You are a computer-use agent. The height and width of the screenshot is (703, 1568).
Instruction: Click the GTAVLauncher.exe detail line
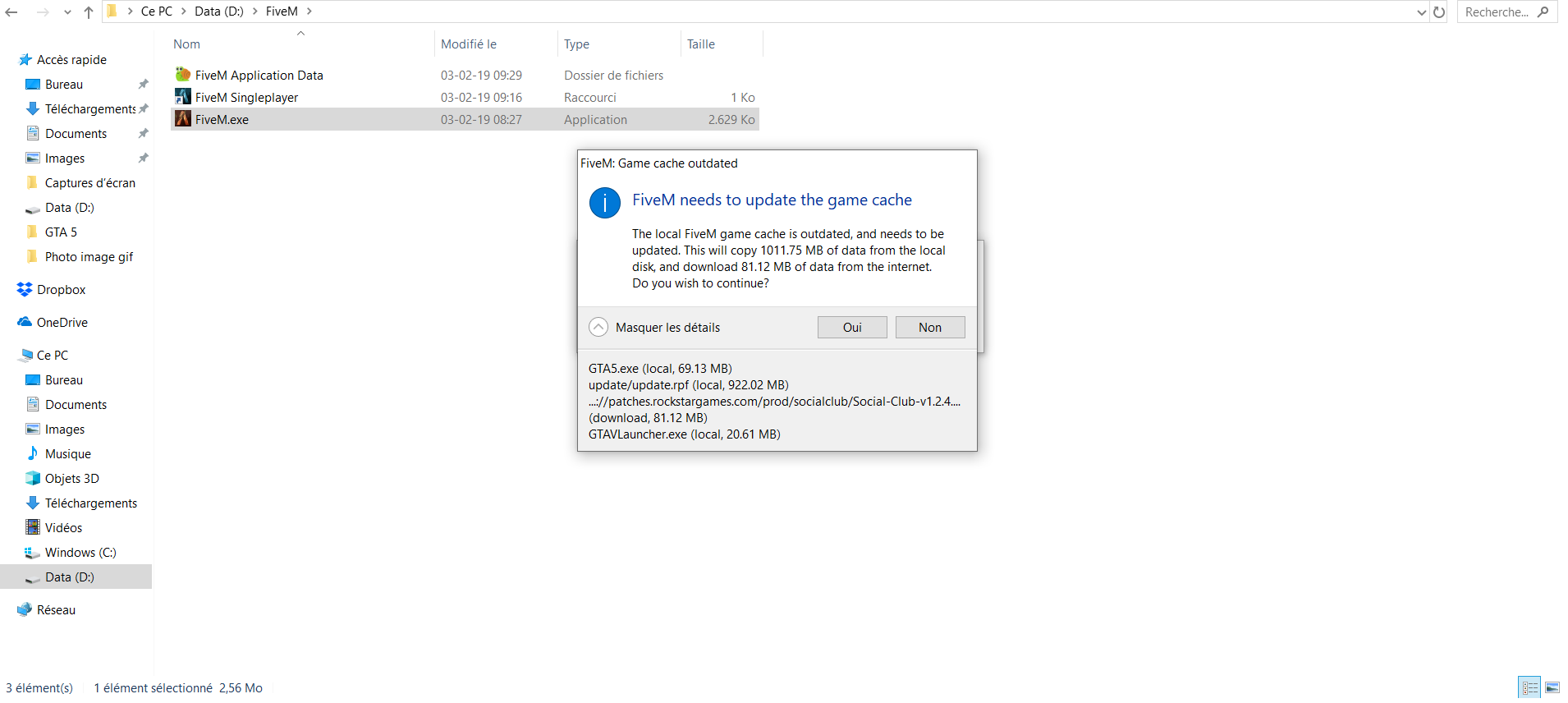[x=685, y=434]
